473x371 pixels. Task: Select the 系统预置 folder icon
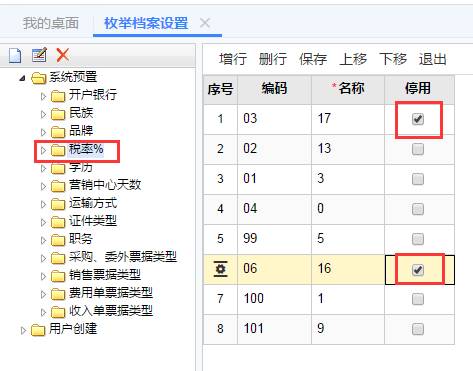pos(38,78)
